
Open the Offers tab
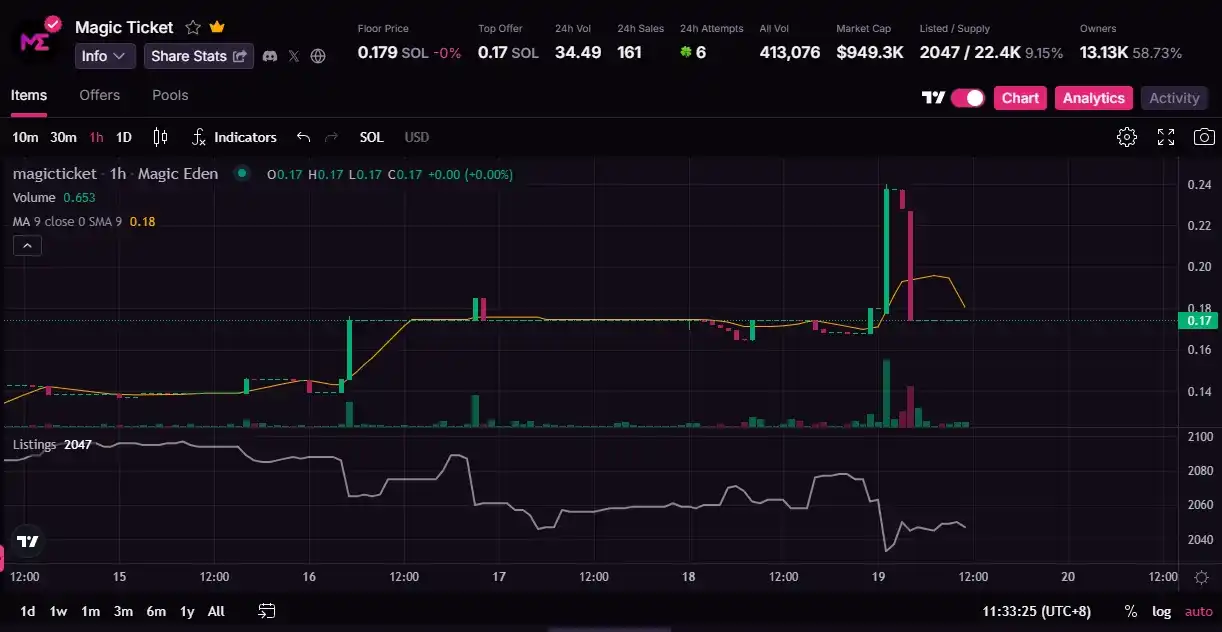click(100, 95)
